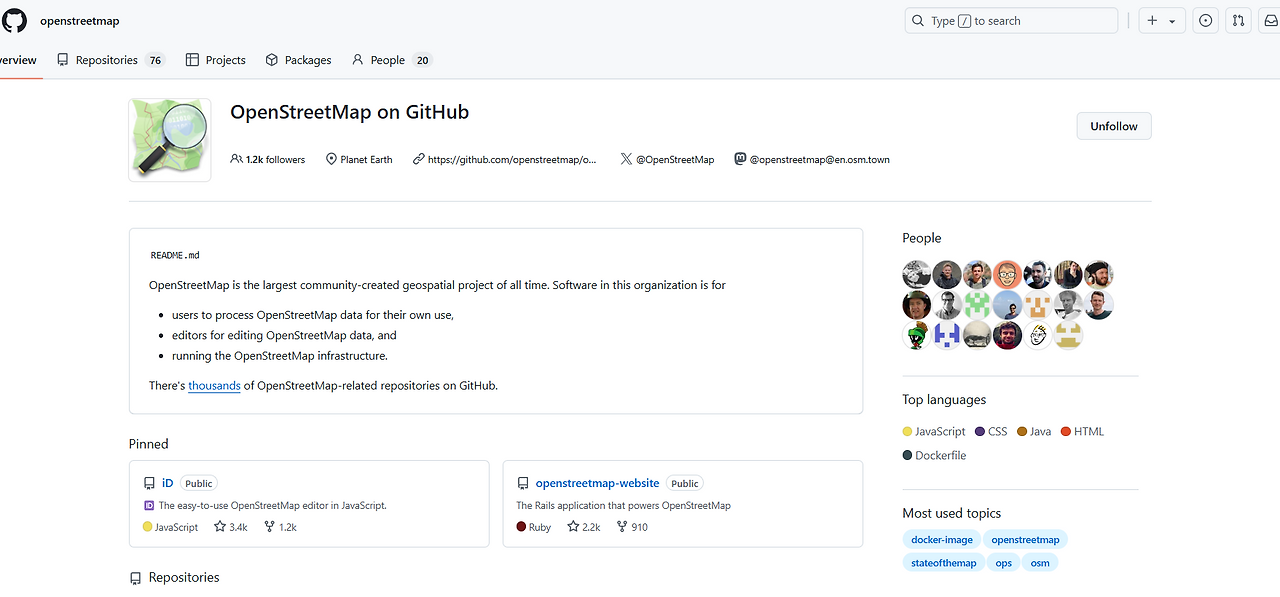Open the first member avatar in the People grid
The image size is (1280, 597).
tap(917, 274)
